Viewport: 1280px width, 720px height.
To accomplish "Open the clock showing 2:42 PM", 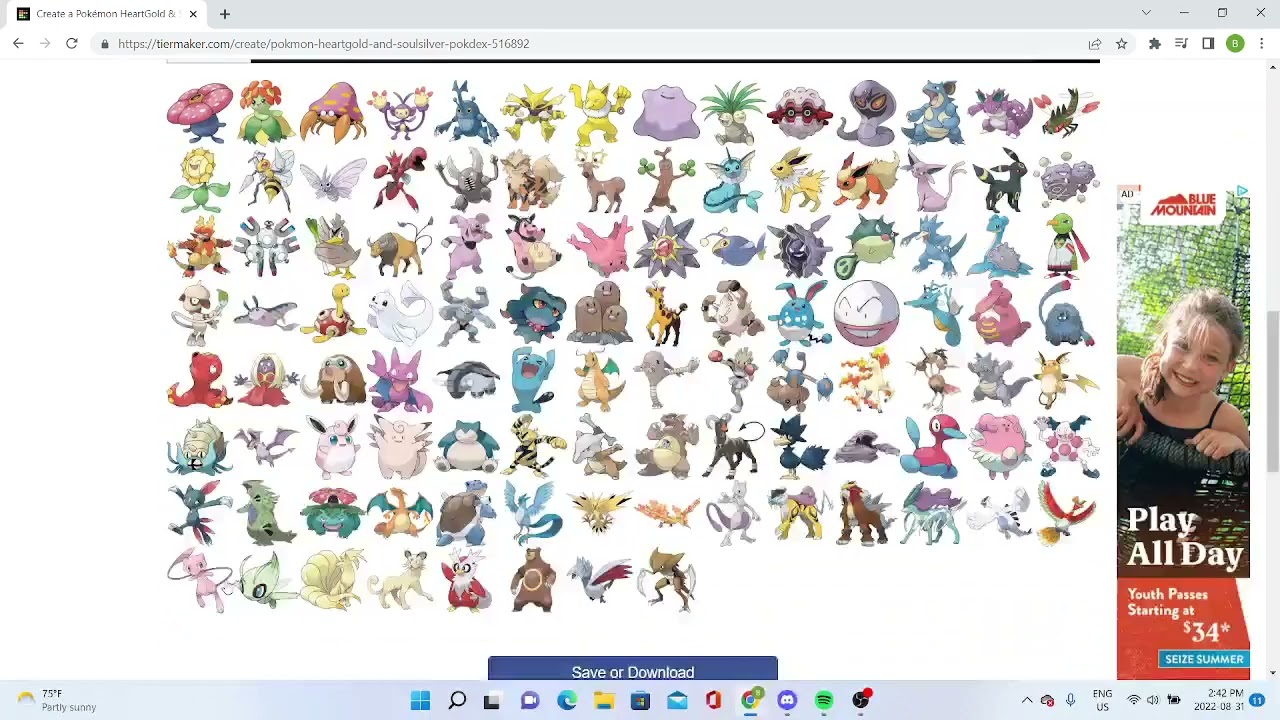I will [x=1225, y=700].
